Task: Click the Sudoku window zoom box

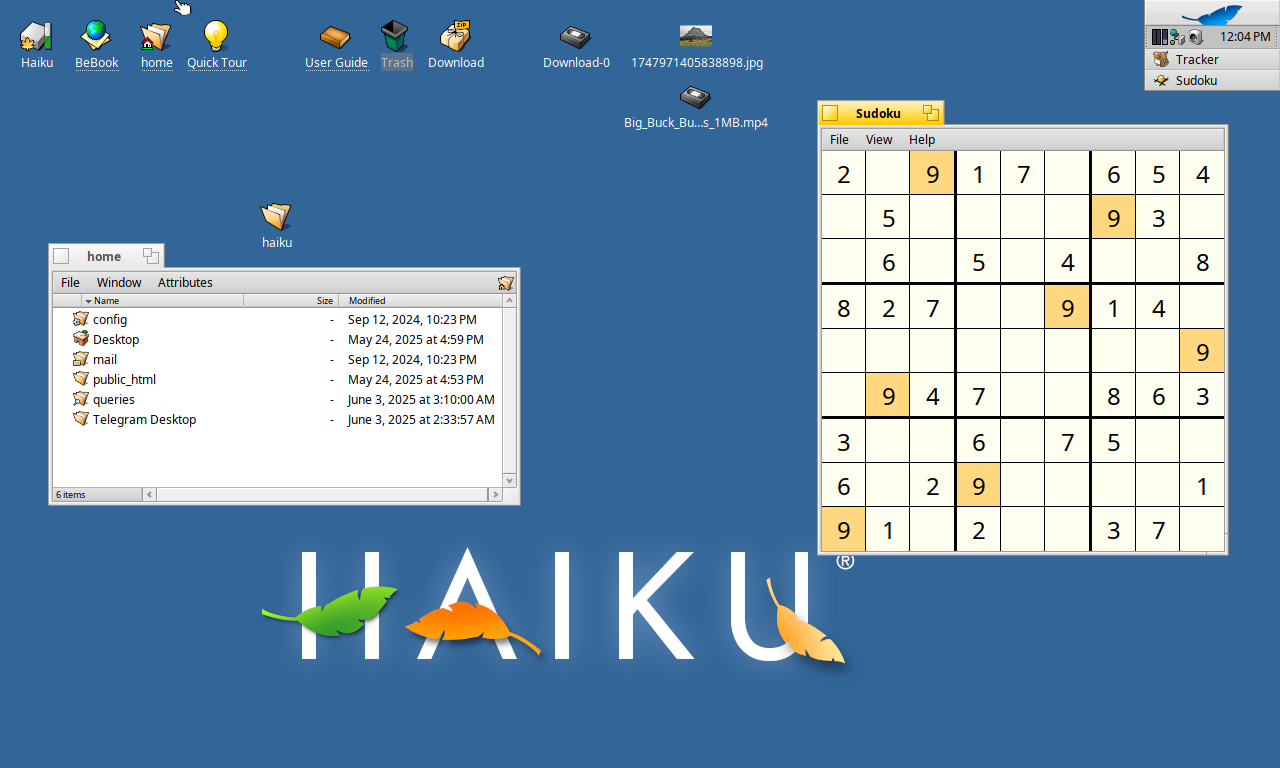Action: [x=930, y=113]
